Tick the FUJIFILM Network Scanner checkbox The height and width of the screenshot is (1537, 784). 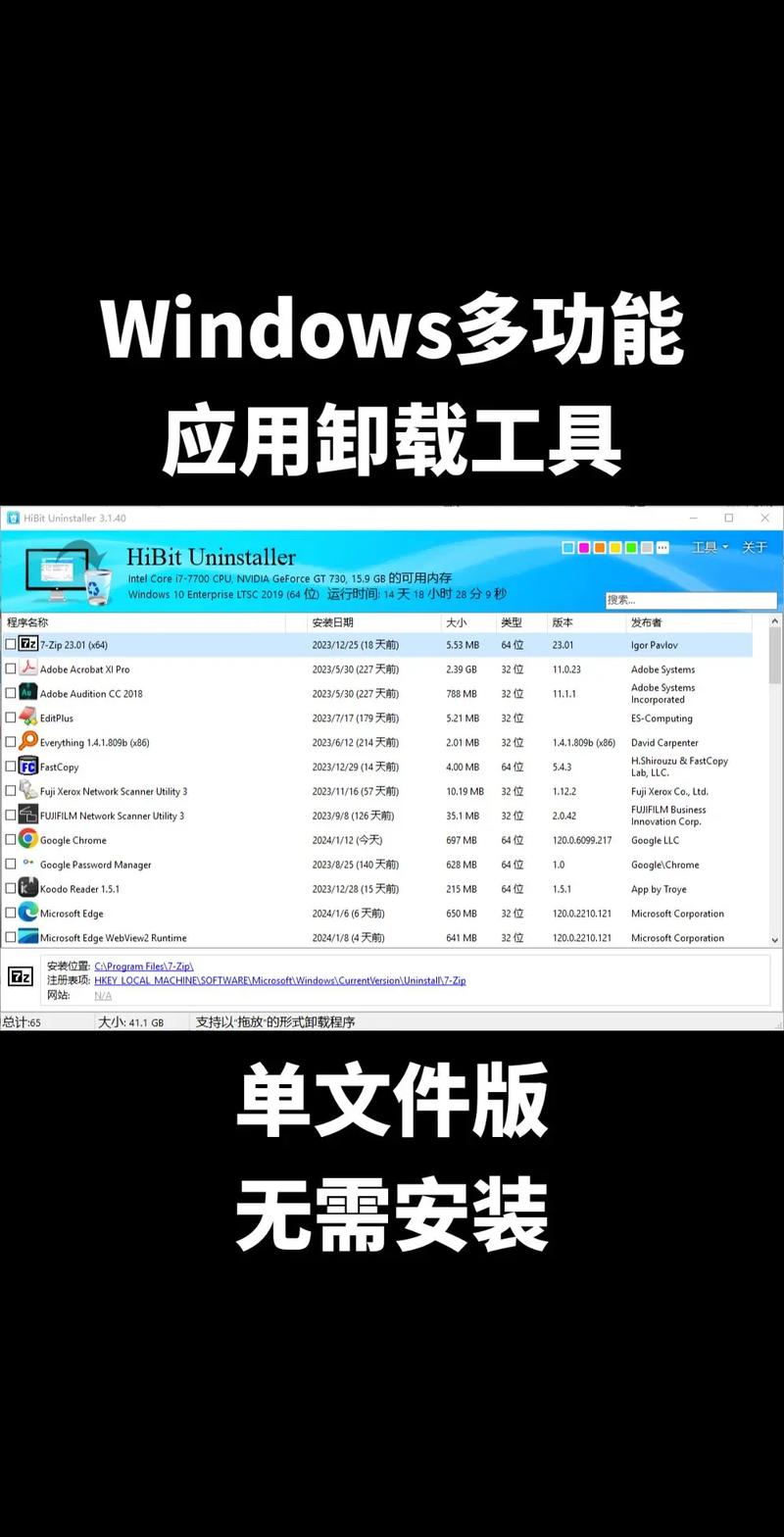(11, 816)
